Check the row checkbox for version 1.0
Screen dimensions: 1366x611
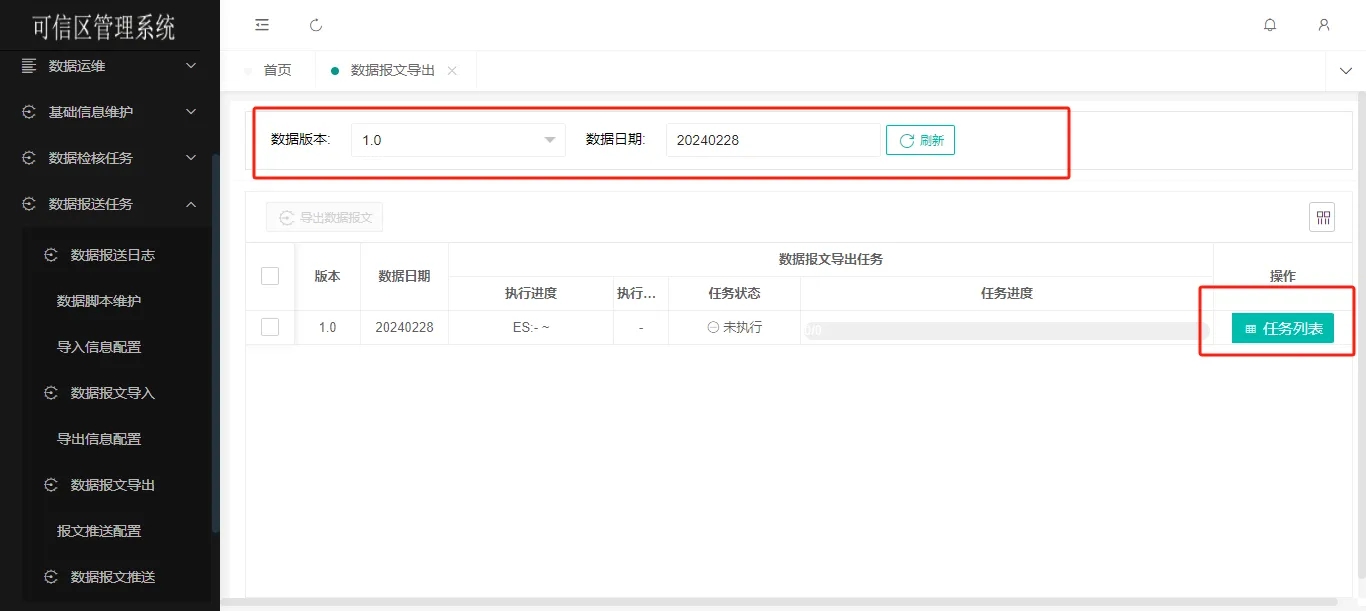[x=270, y=327]
